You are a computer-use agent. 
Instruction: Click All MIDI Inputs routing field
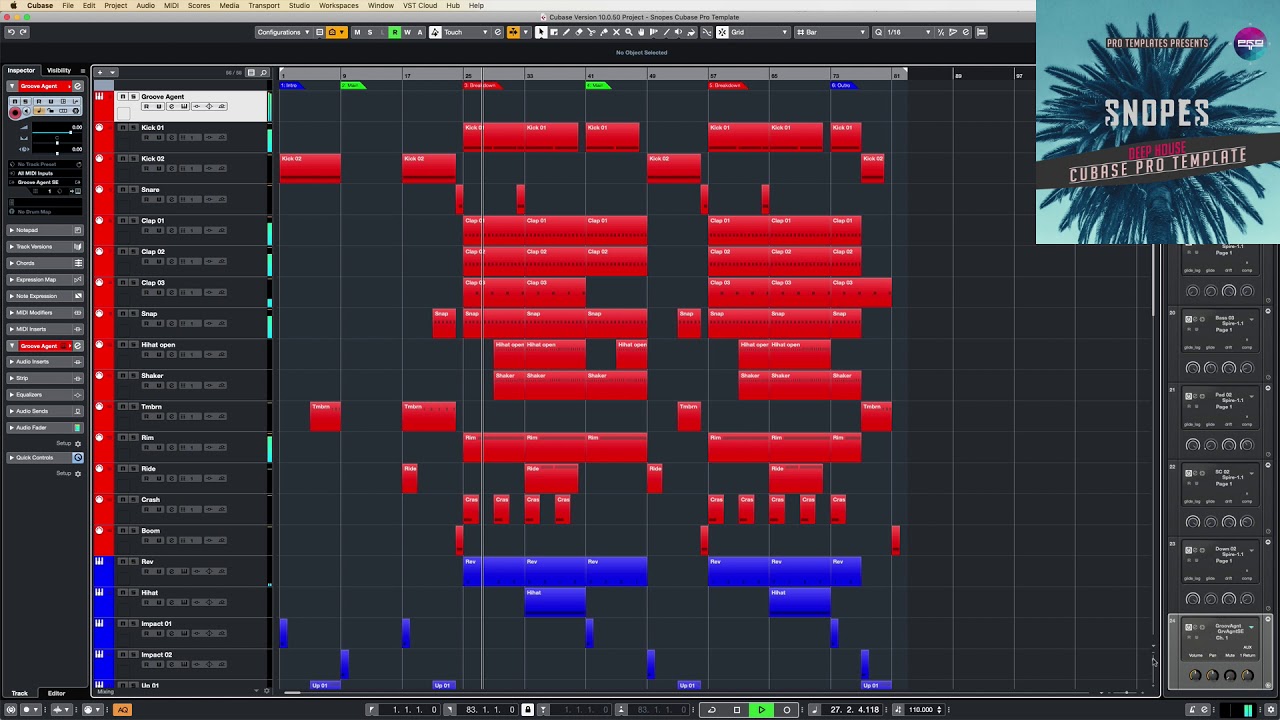pos(45,173)
